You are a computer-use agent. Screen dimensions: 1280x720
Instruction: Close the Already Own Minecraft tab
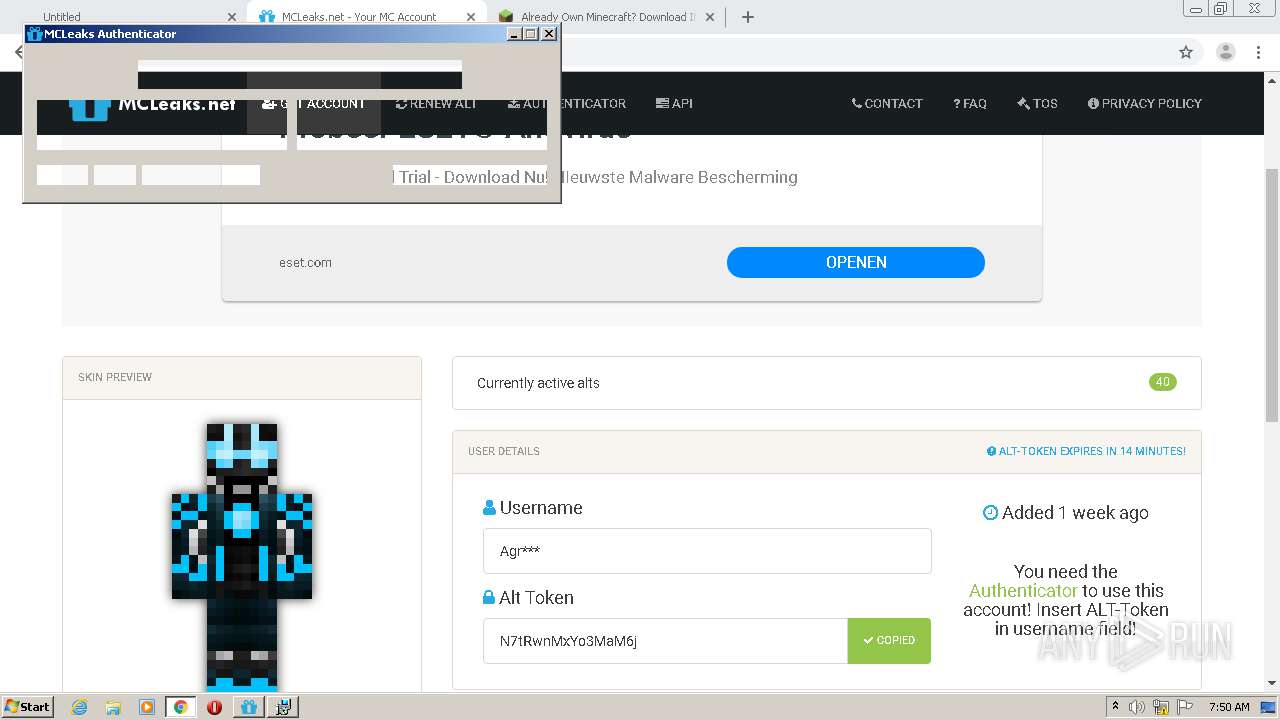coord(710,17)
